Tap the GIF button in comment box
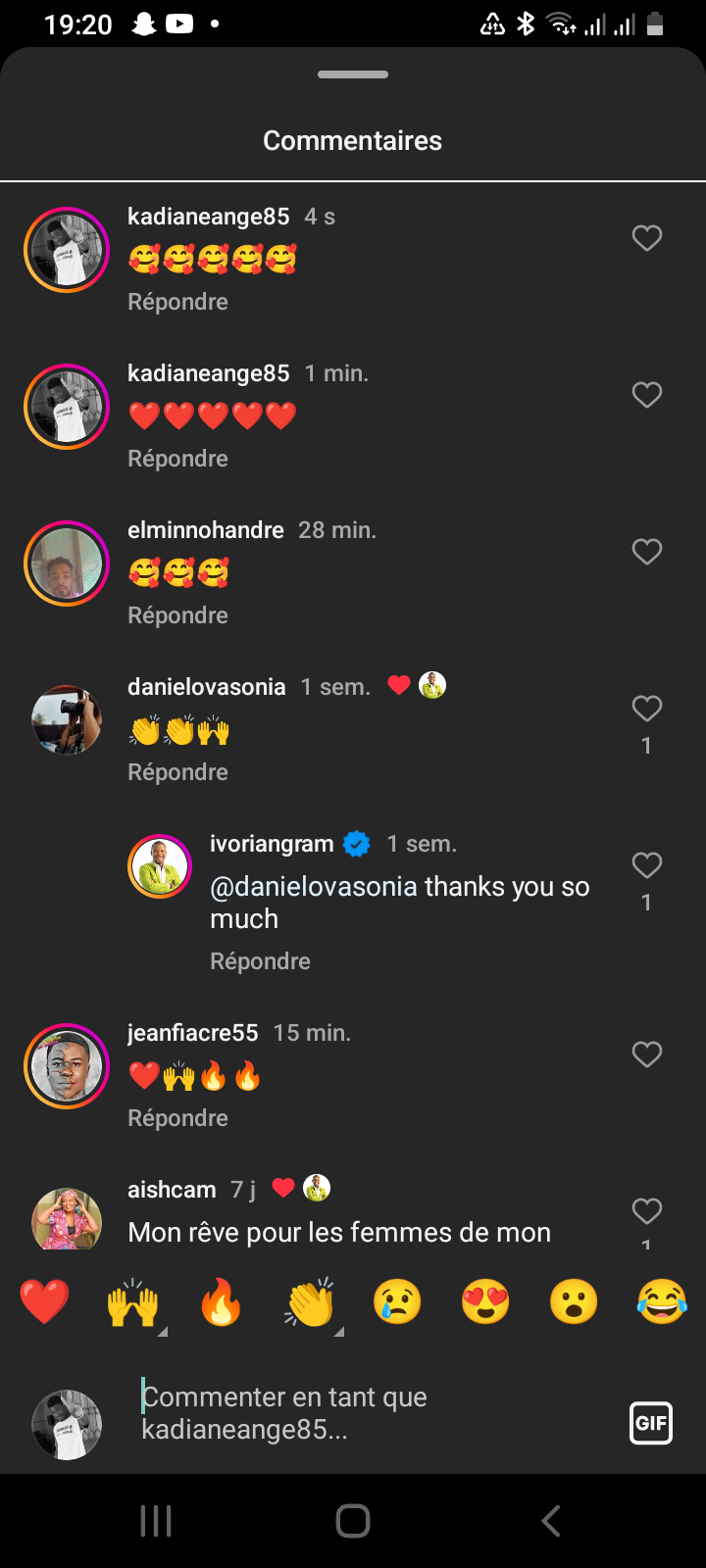The width and height of the screenshot is (706, 1568). pyautogui.click(x=650, y=1423)
